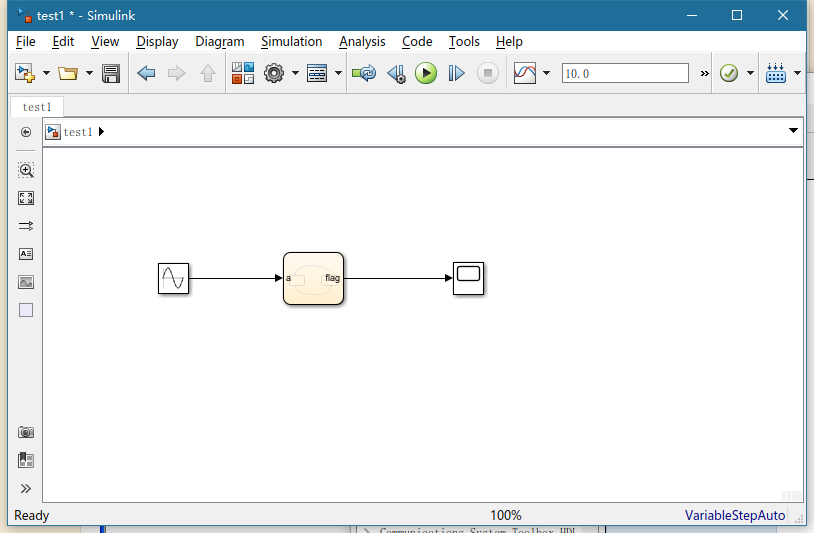Click the Model Advisor checkmark icon
The image size is (814, 533).
(729, 73)
